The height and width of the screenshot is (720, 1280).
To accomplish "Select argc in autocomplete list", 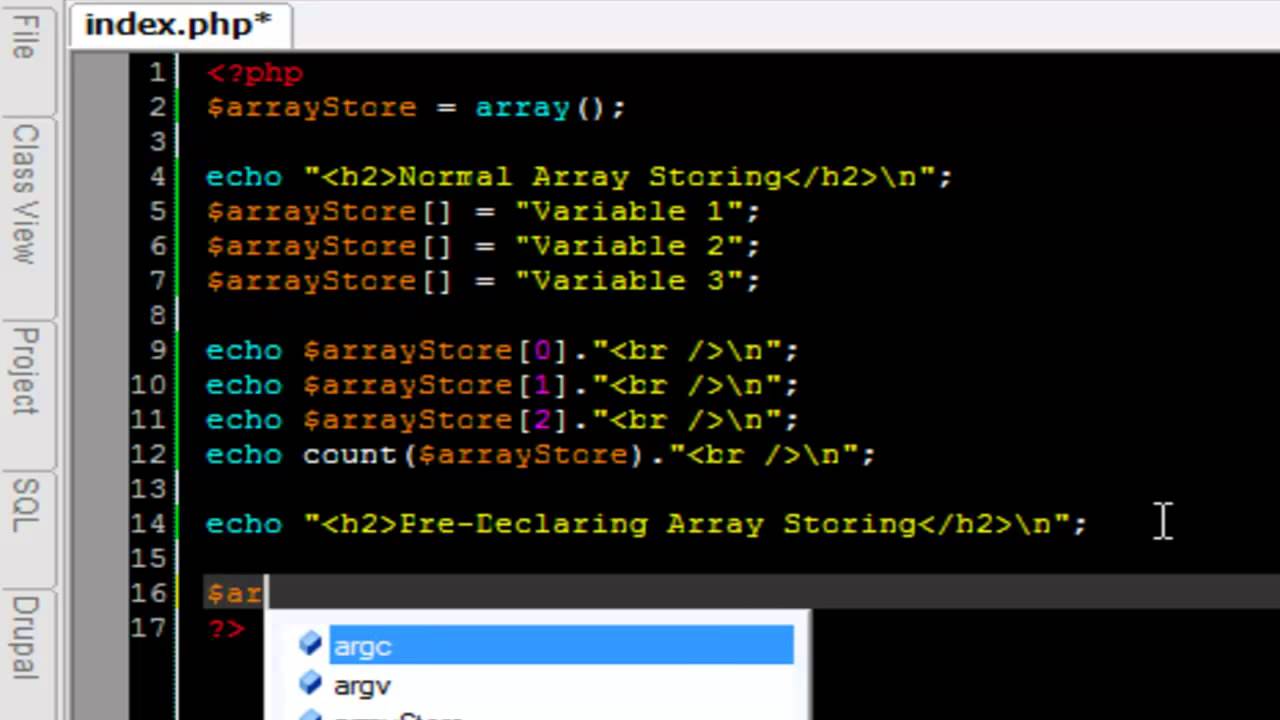I will tap(560, 646).
